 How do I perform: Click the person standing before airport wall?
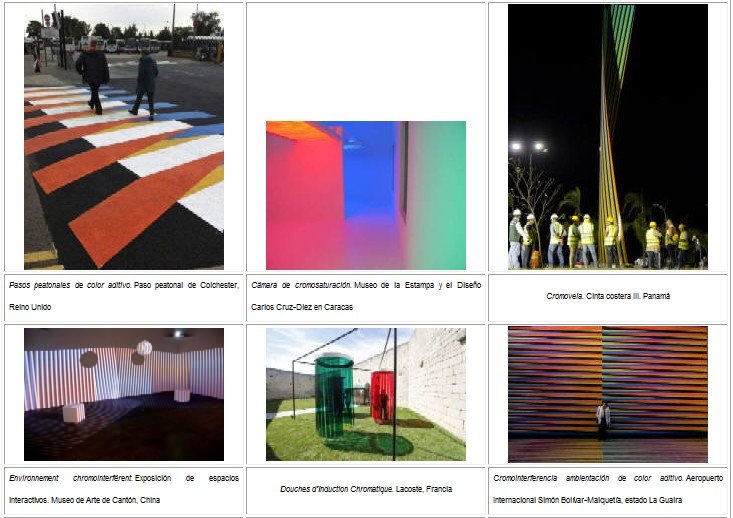click(603, 419)
